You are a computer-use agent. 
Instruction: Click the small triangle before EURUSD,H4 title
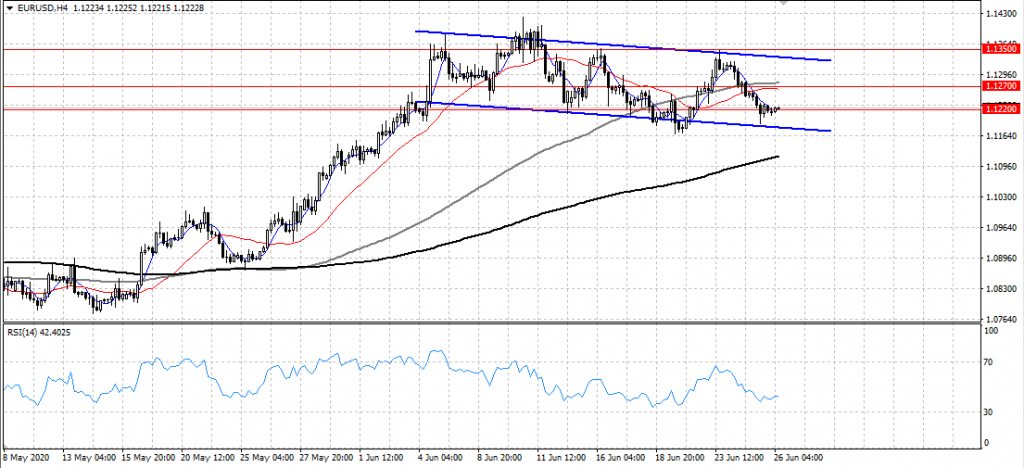click(x=9, y=7)
